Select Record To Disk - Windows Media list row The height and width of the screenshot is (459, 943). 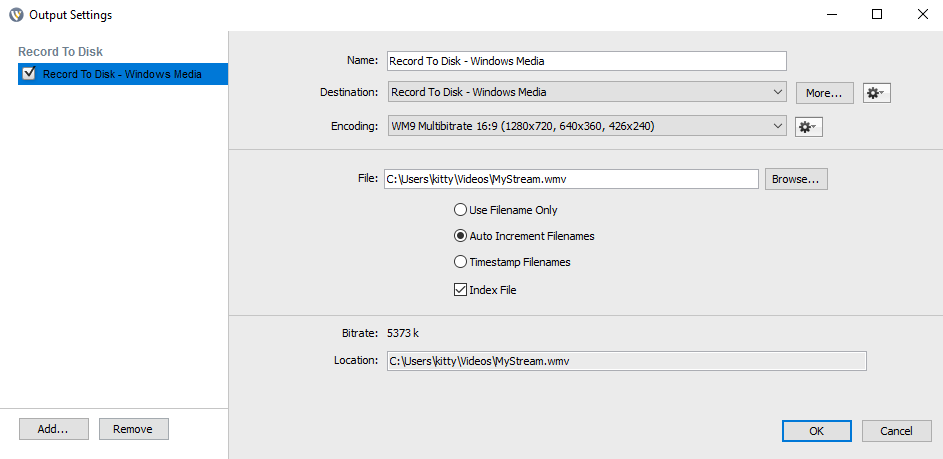pos(123,74)
